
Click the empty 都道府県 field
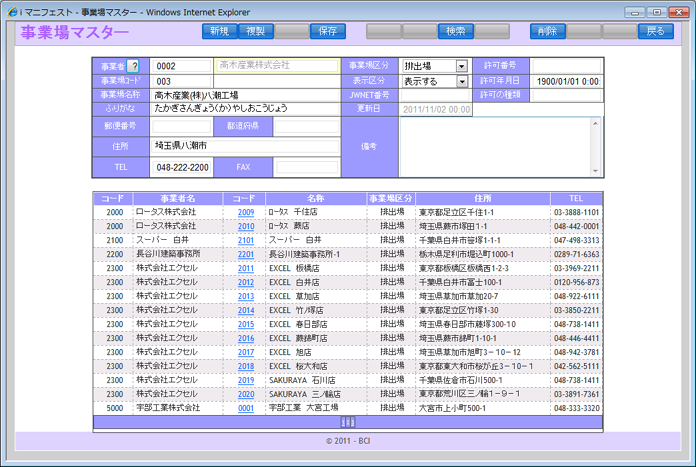click(307, 127)
